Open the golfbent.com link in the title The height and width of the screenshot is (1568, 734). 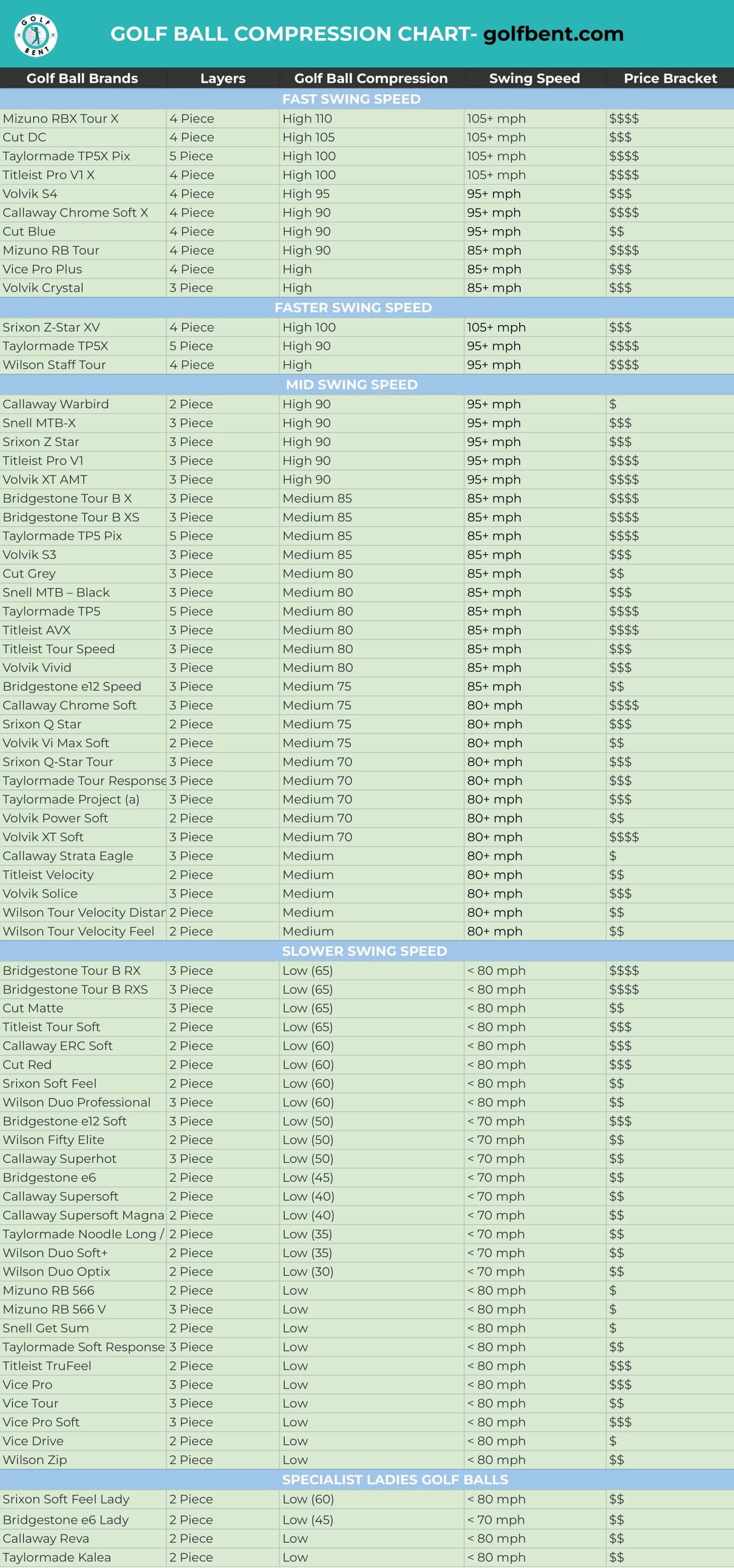pyautogui.click(x=553, y=34)
